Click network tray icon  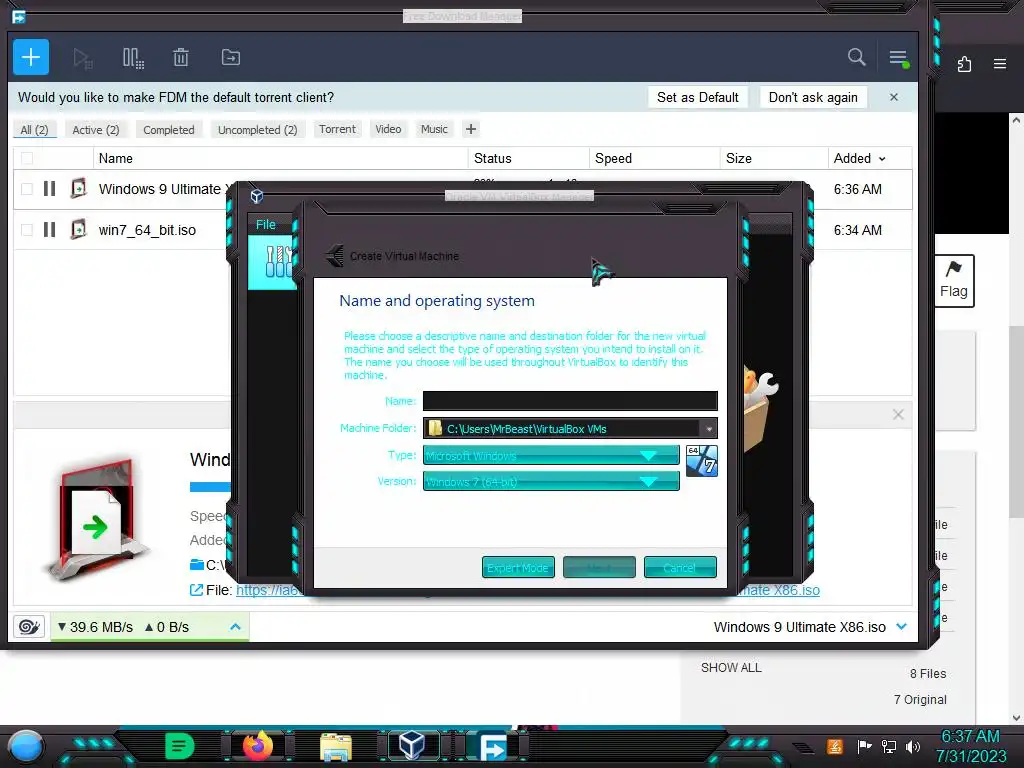point(889,746)
